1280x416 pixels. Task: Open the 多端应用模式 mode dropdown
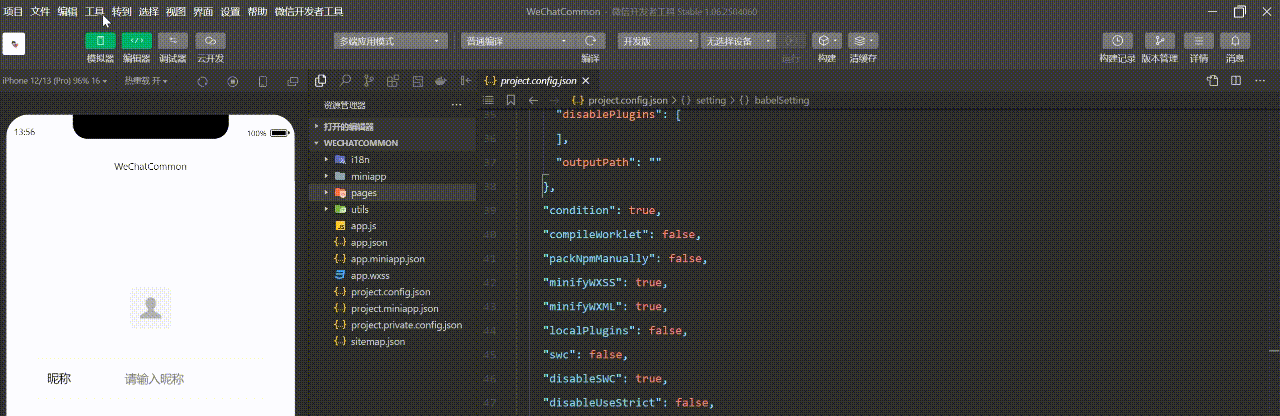coord(391,41)
